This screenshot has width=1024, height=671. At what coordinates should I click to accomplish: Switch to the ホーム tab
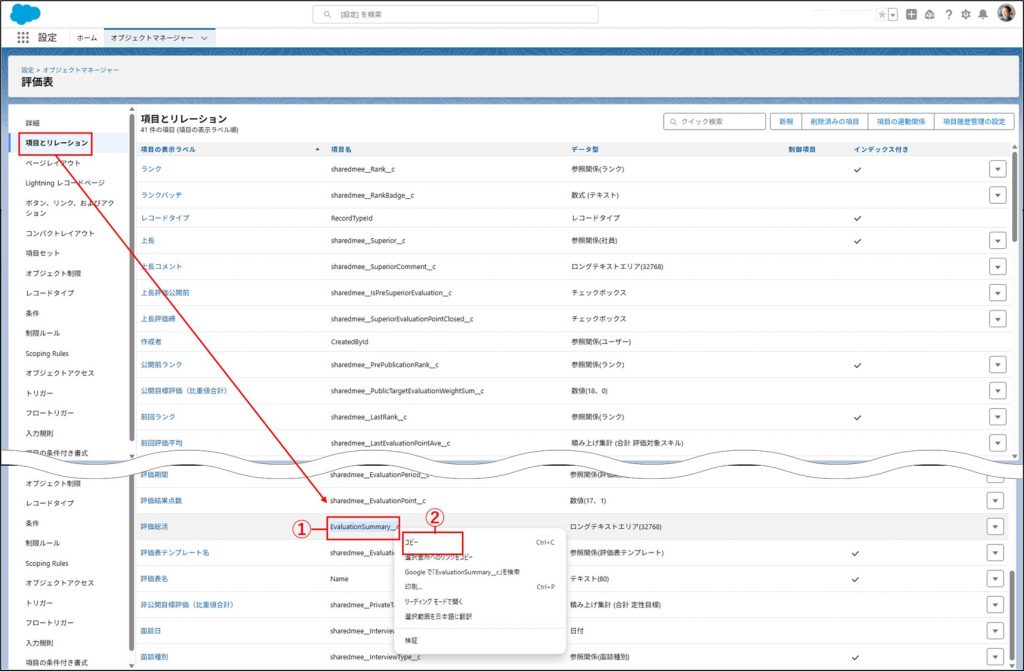pos(87,37)
